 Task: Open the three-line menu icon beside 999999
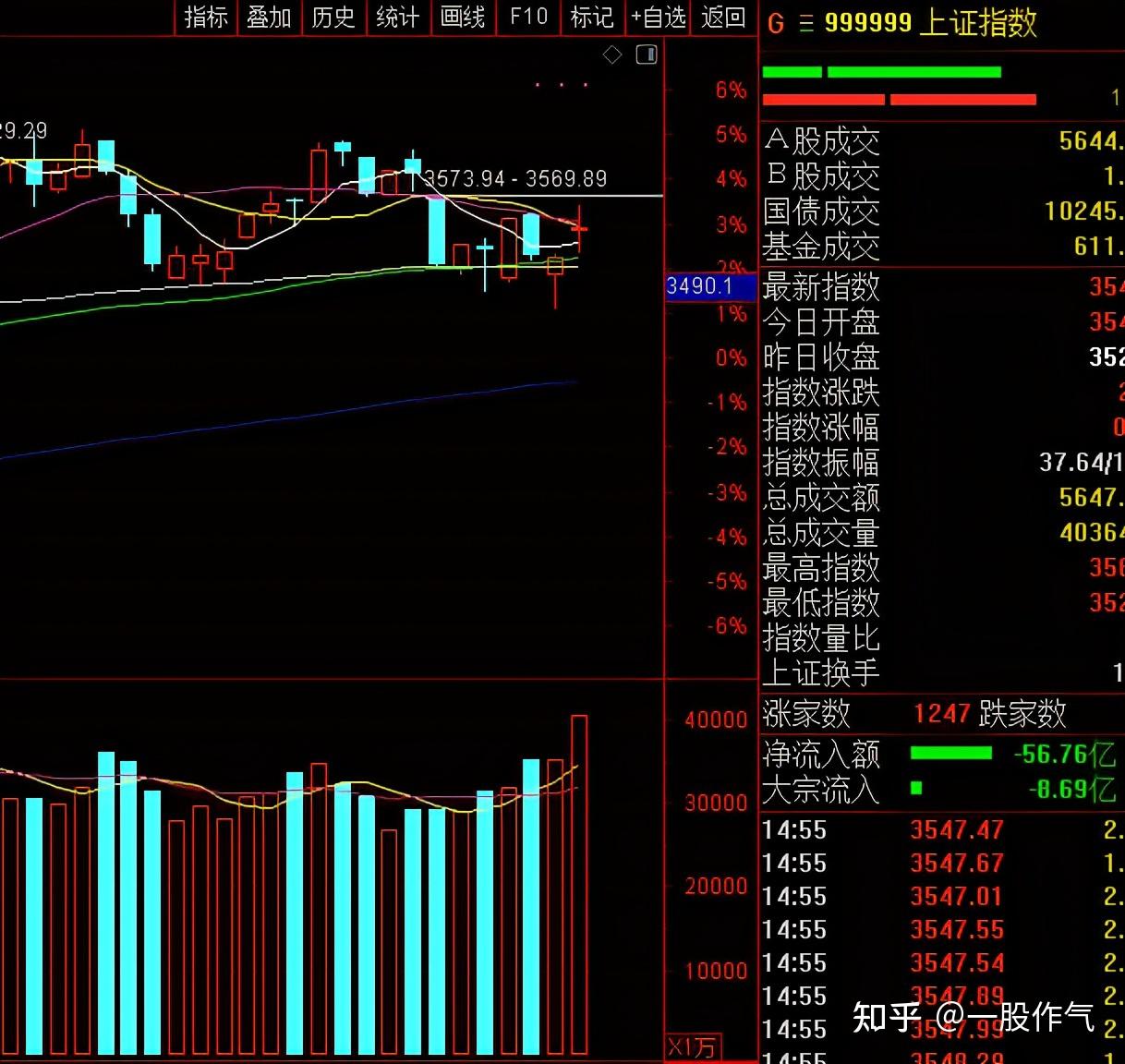(x=806, y=24)
